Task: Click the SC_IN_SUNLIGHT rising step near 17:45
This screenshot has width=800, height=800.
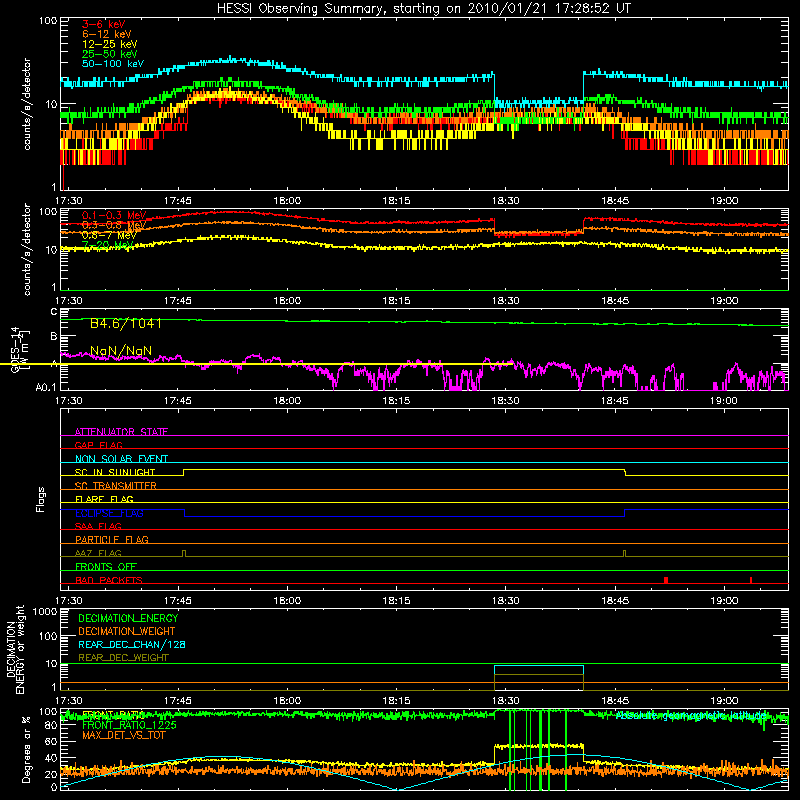Action: (x=184, y=472)
